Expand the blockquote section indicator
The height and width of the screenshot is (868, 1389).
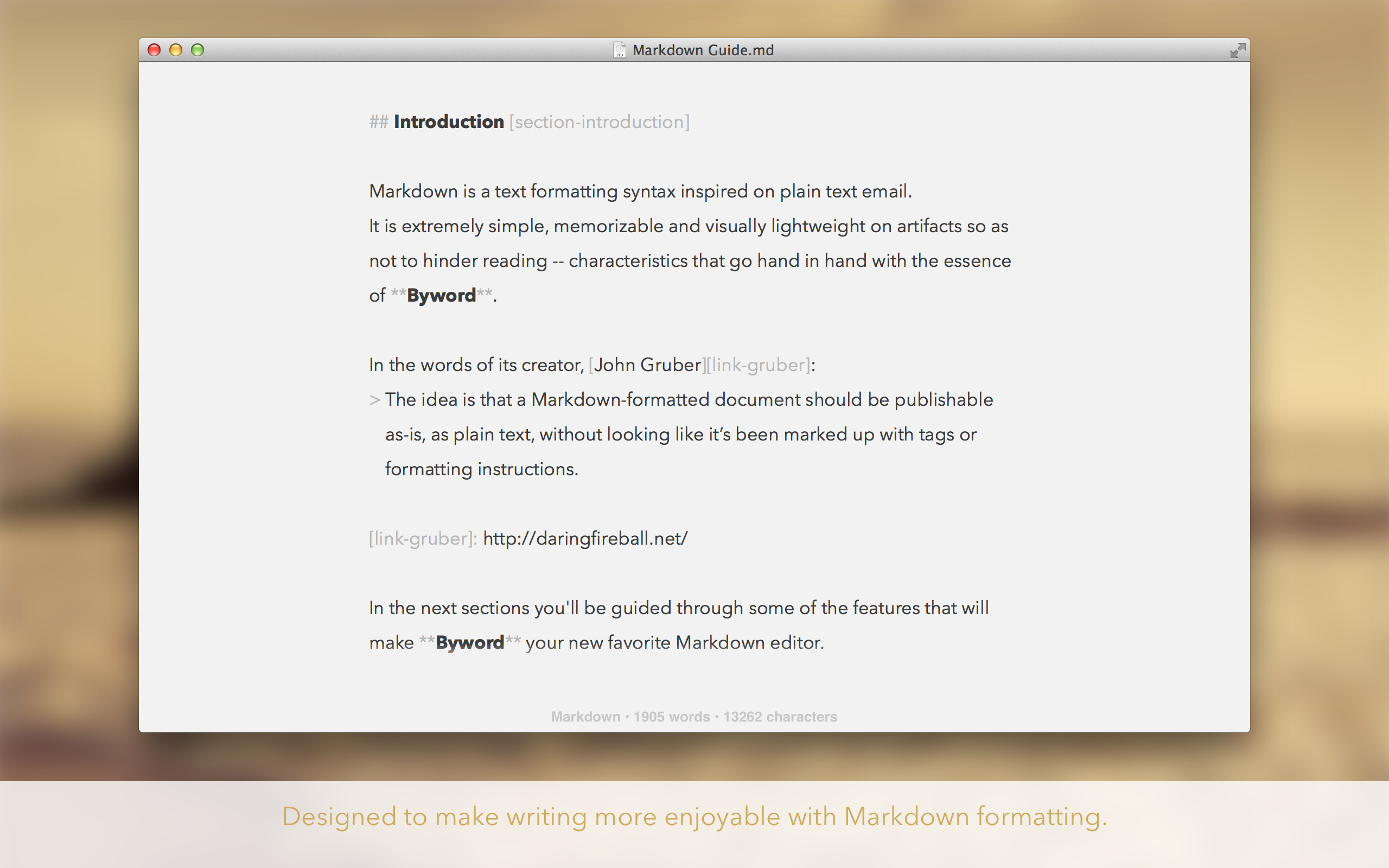coord(374,399)
